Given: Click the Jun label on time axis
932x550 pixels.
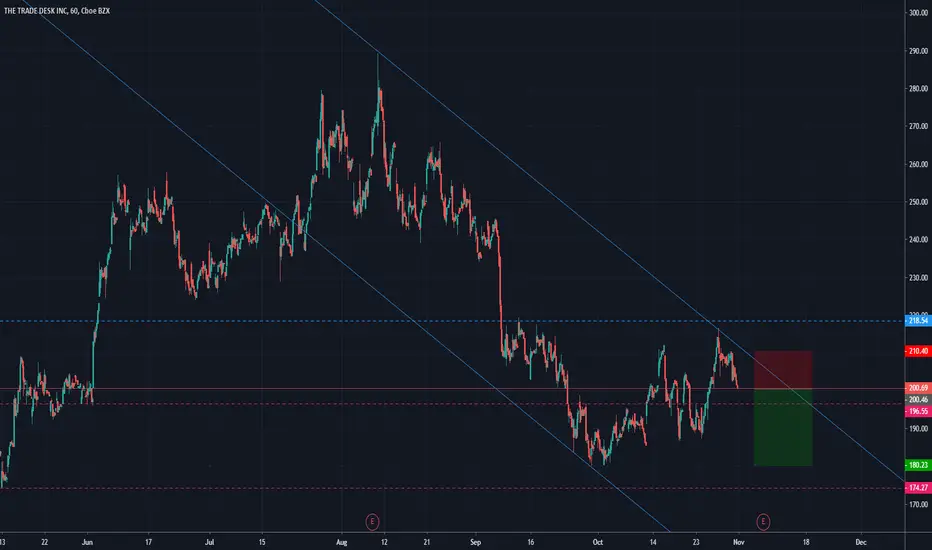Looking at the screenshot, I should (x=87, y=542).
